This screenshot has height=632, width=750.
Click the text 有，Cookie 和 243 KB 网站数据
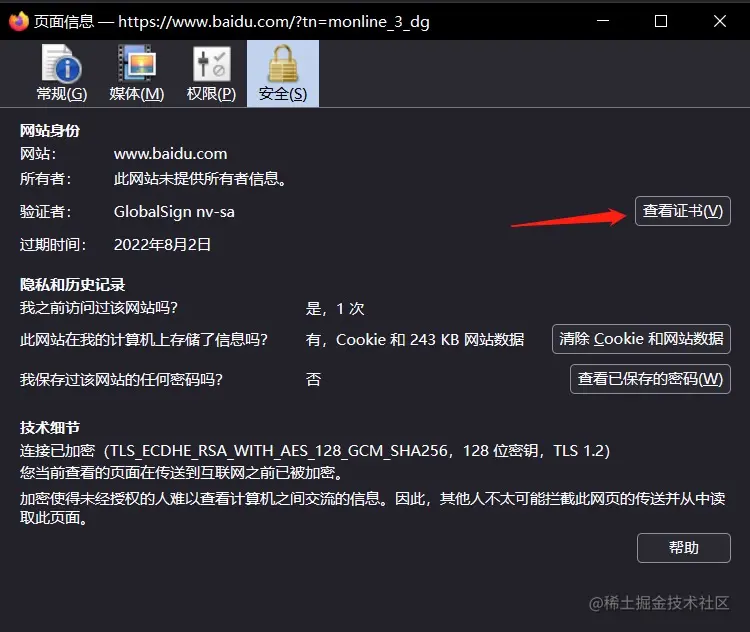tap(415, 340)
